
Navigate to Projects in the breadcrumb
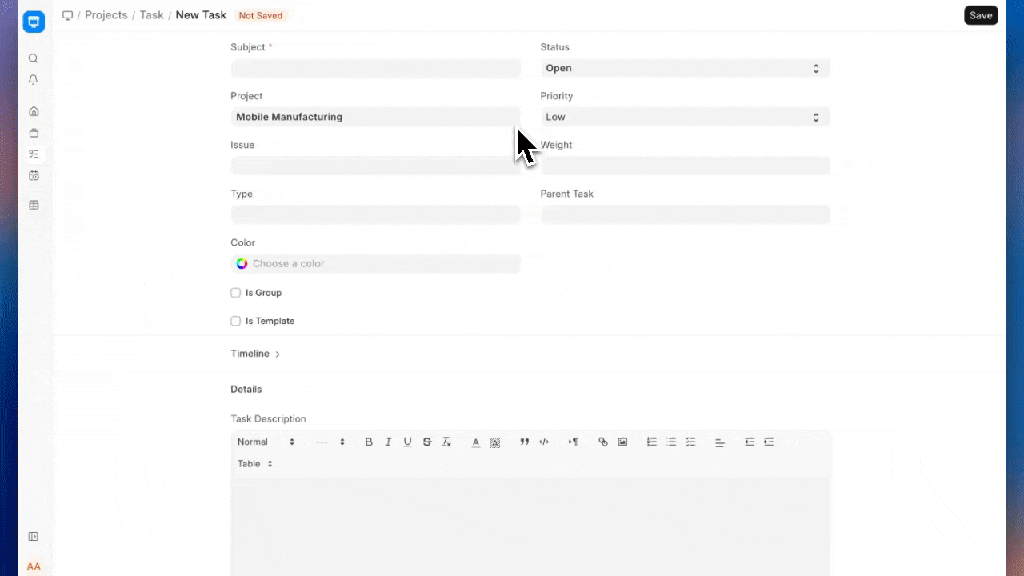click(x=105, y=16)
